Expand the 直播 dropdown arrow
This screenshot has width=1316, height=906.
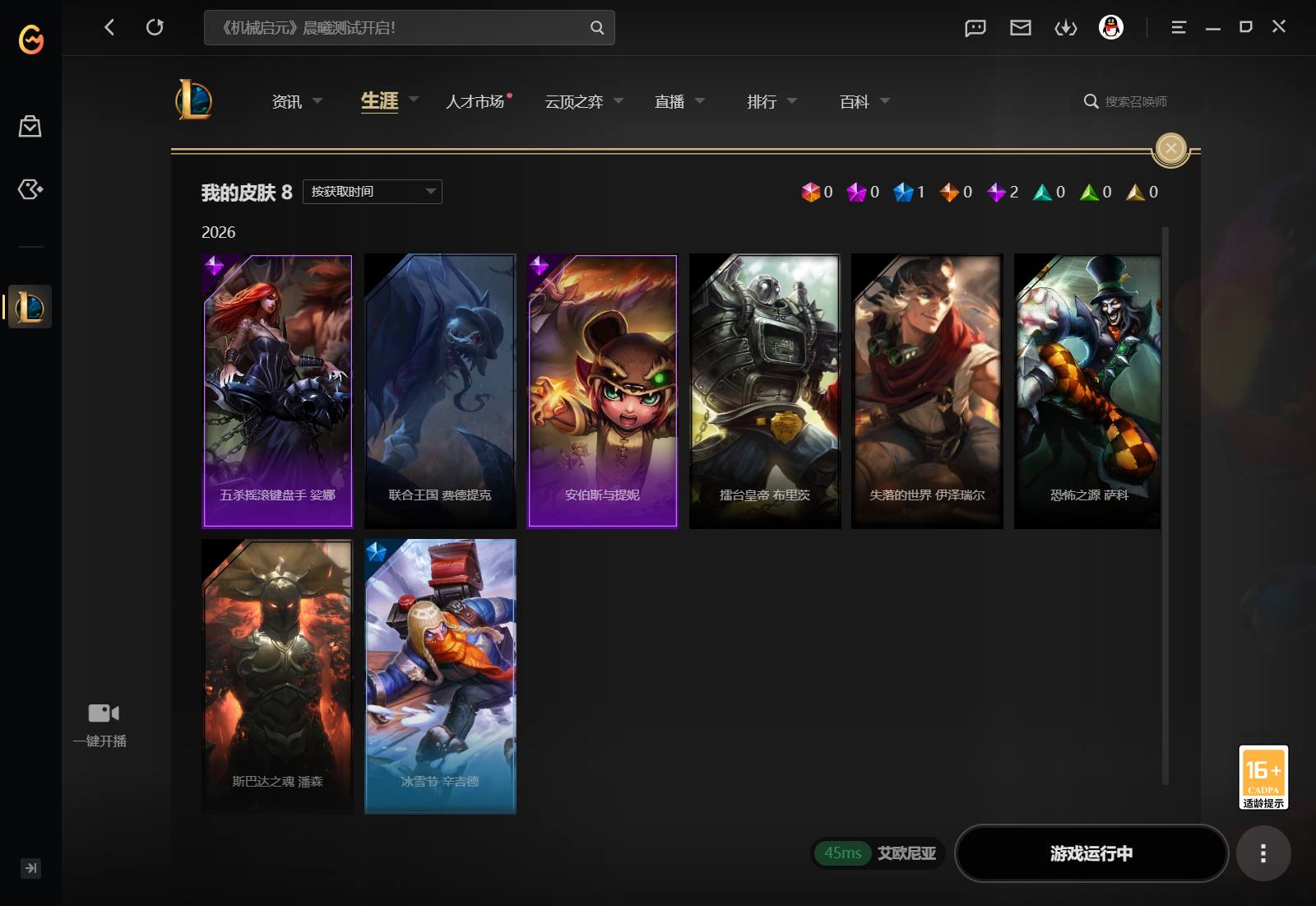(x=700, y=100)
